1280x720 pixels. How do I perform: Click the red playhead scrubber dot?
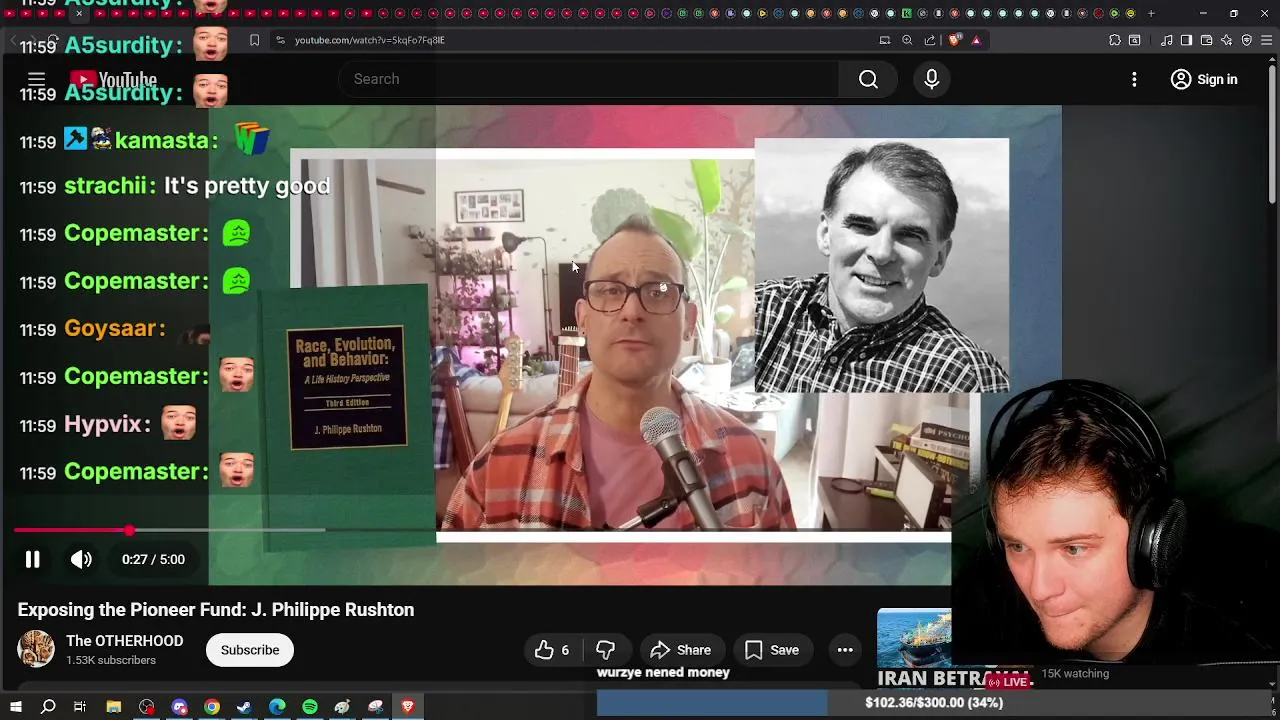130,530
